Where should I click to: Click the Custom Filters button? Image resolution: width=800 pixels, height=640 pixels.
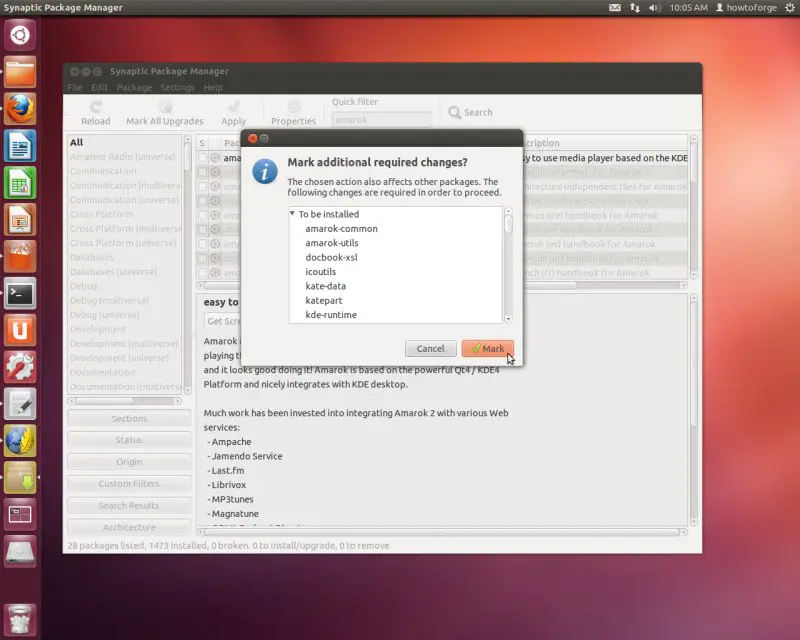tap(129, 484)
